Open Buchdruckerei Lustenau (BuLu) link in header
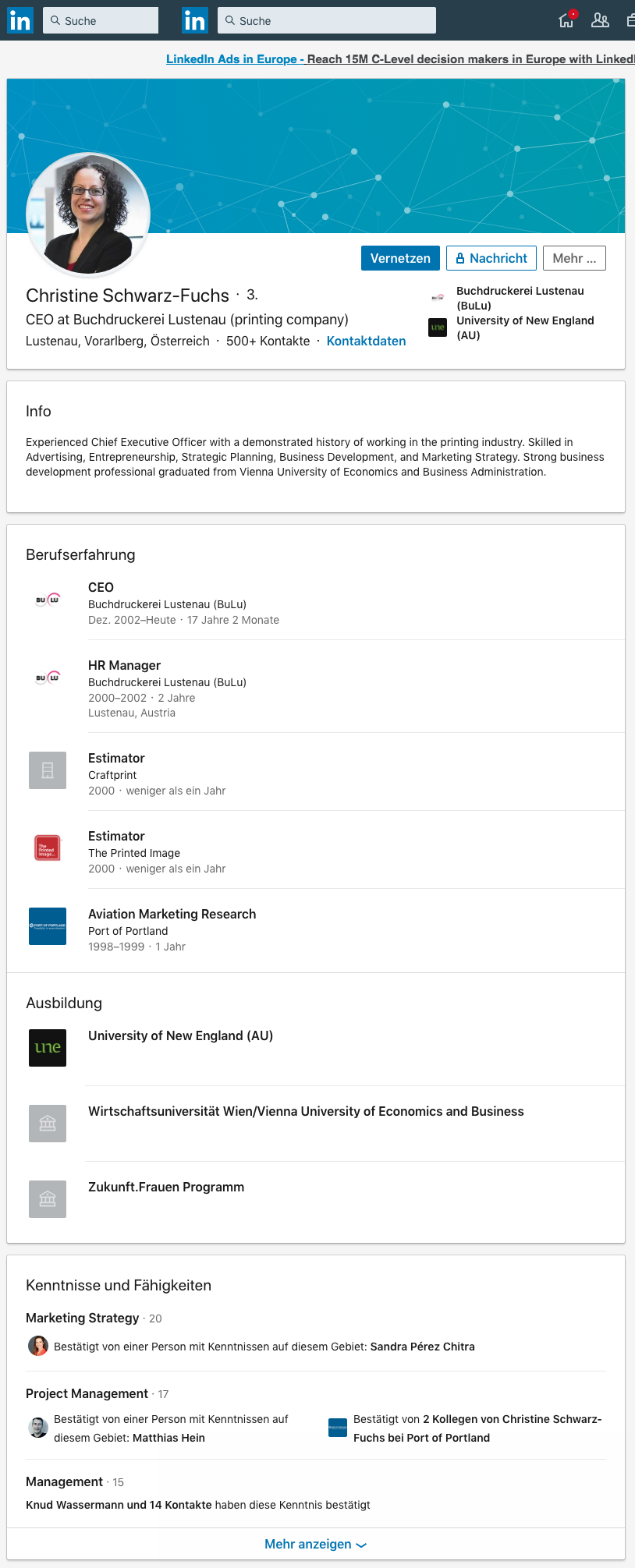Screen dimensions: 635x1568 (520, 298)
